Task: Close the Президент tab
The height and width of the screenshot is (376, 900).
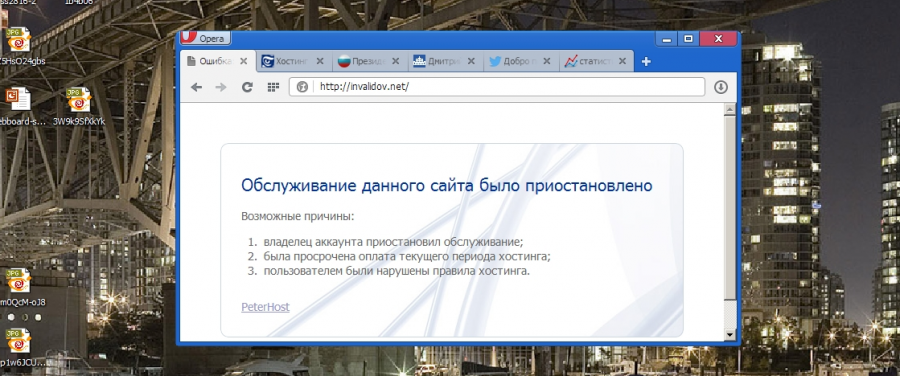Action: pyautogui.click(x=396, y=61)
